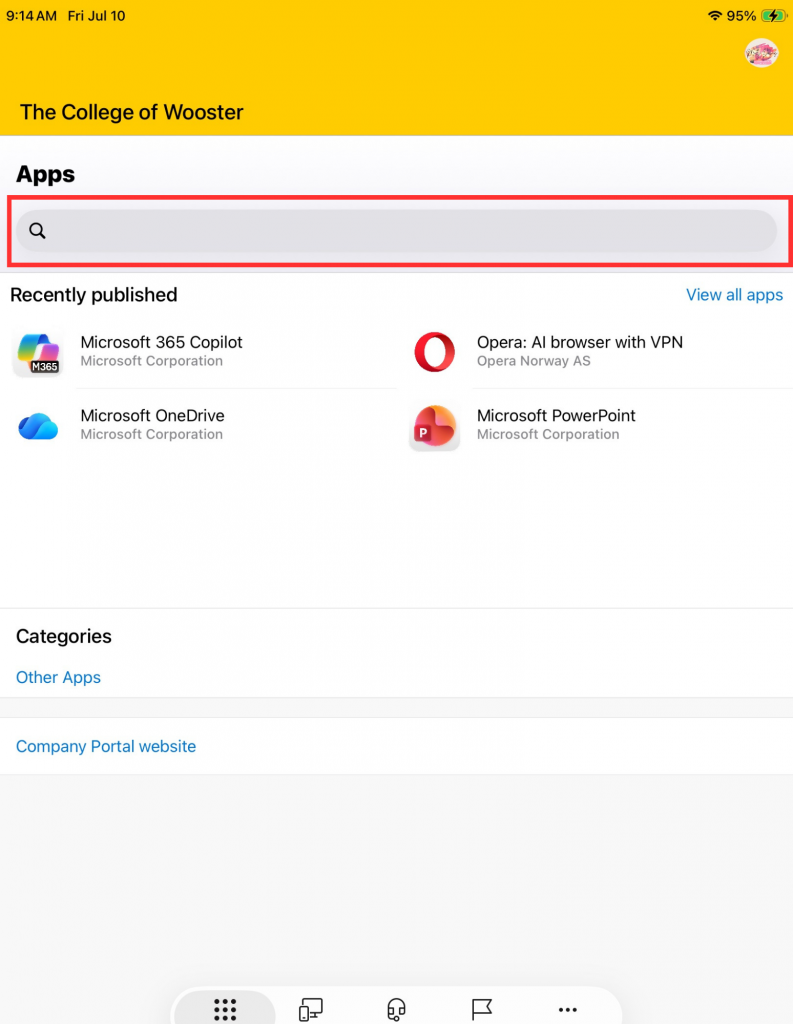Viewport: 793px width, 1024px height.
Task: Tap the Categories heading
Action: 64,636
